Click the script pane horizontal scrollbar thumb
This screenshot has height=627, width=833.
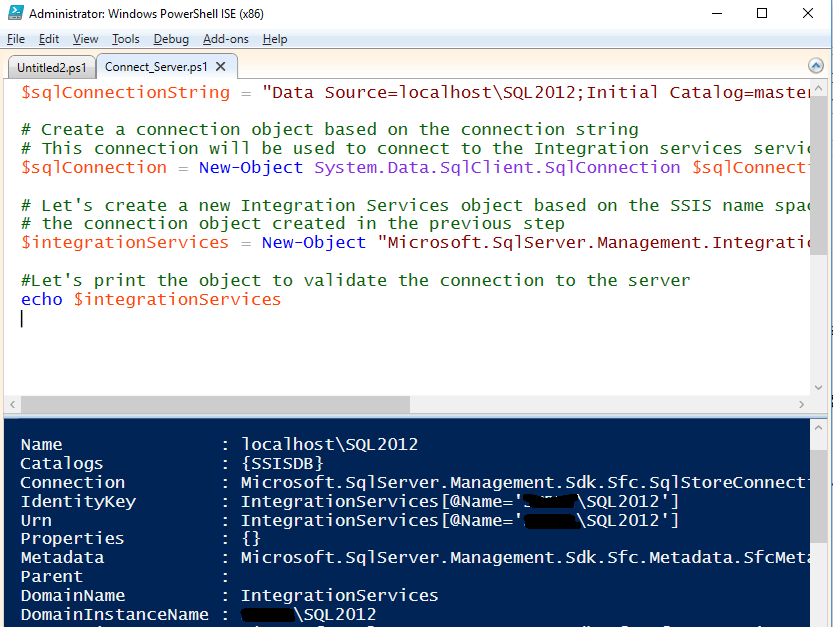[215, 404]
